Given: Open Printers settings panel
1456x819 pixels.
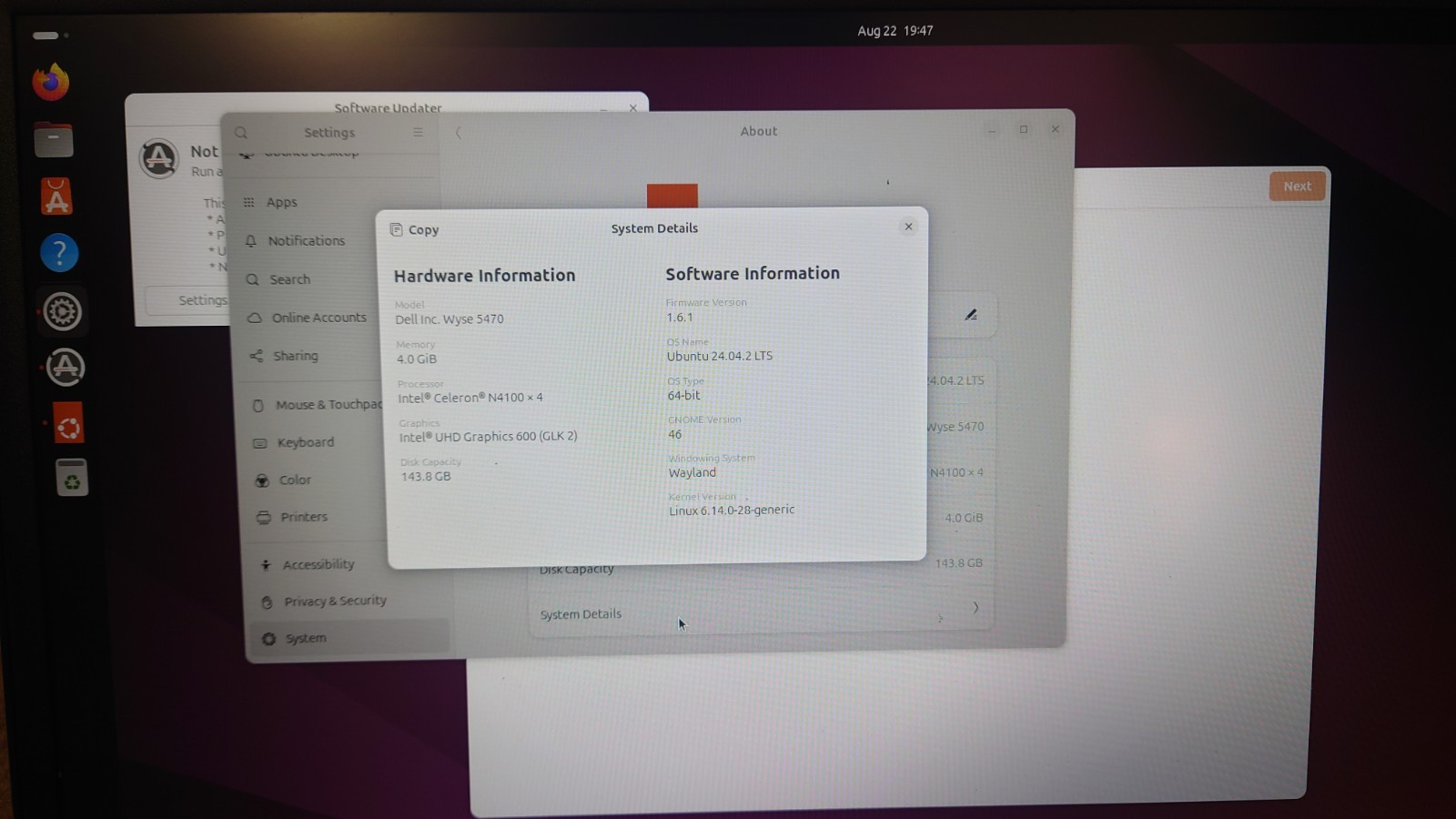Looking at the screenshot, I should tap(303, 517).
